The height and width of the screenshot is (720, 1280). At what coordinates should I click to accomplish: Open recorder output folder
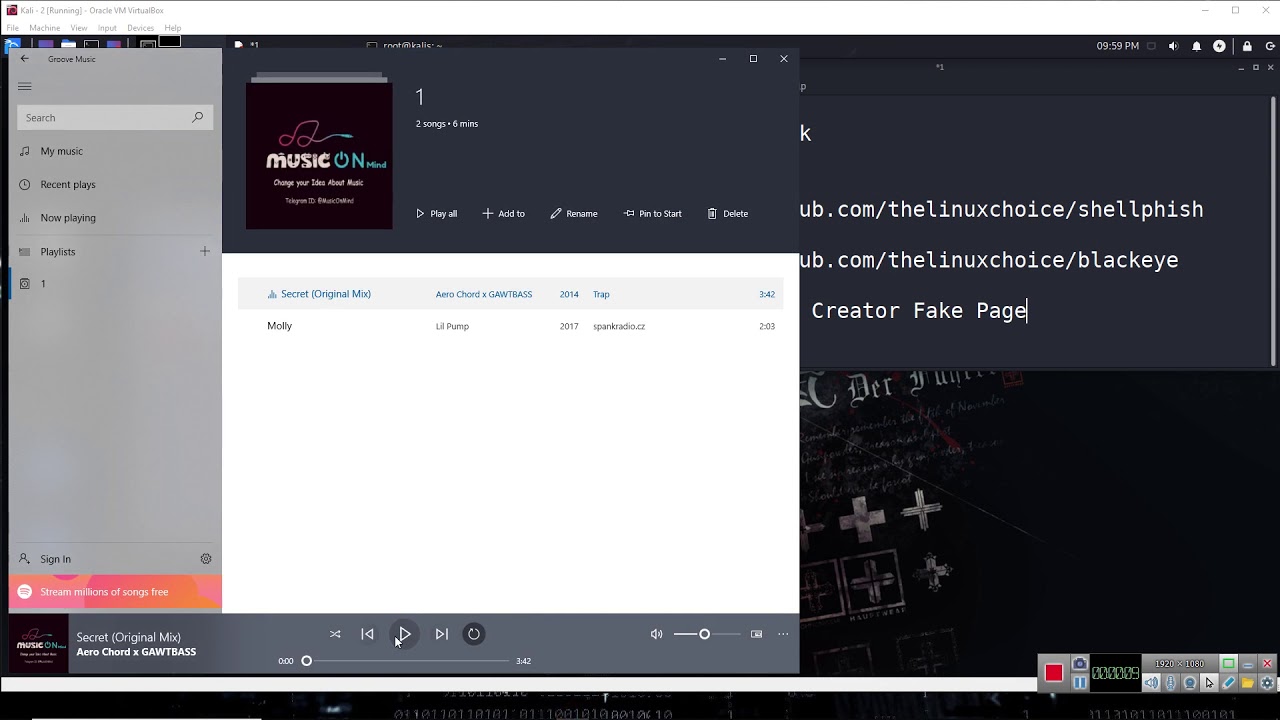pyautogui.click(x=1248, y=683)
